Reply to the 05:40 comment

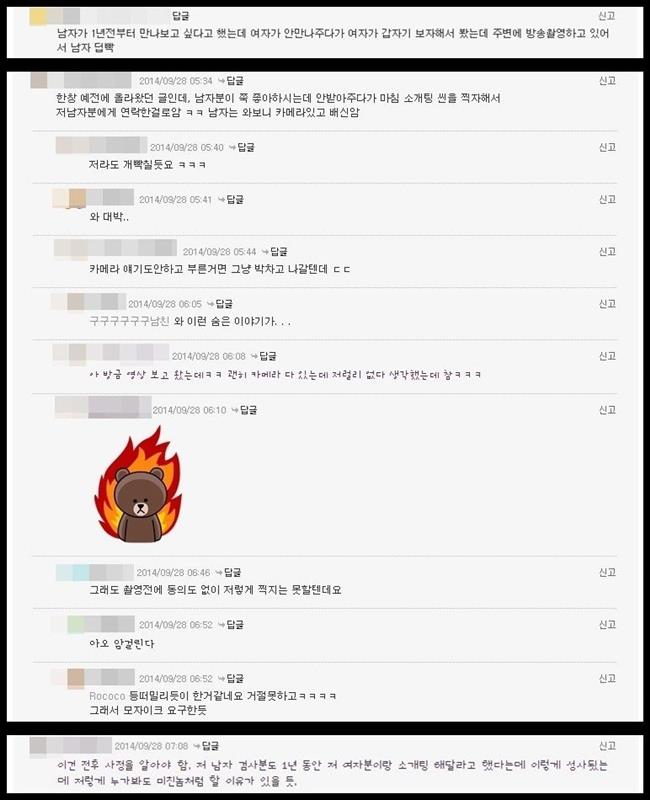[246, 147]
